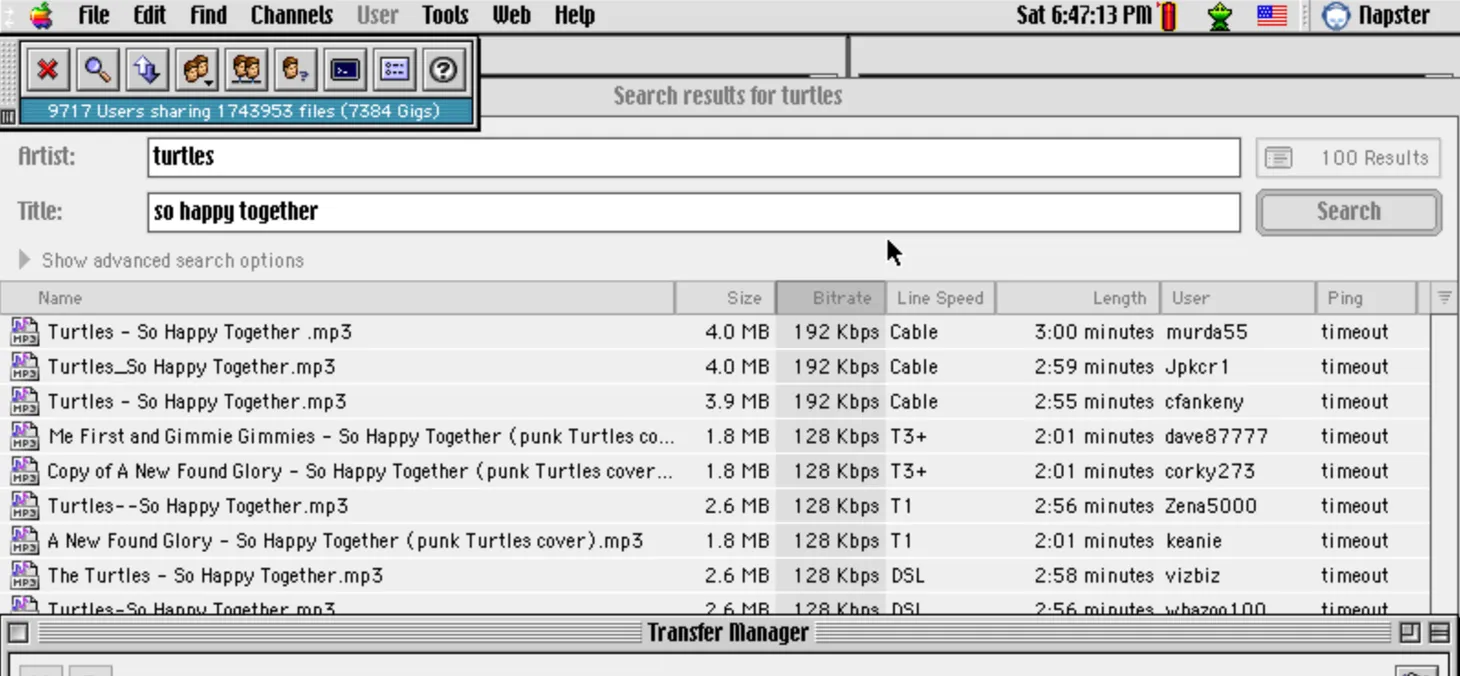Click MP3 icon for Copy of A New Found Glory
The image size is (1460, 676).
[x=25, y=471]
